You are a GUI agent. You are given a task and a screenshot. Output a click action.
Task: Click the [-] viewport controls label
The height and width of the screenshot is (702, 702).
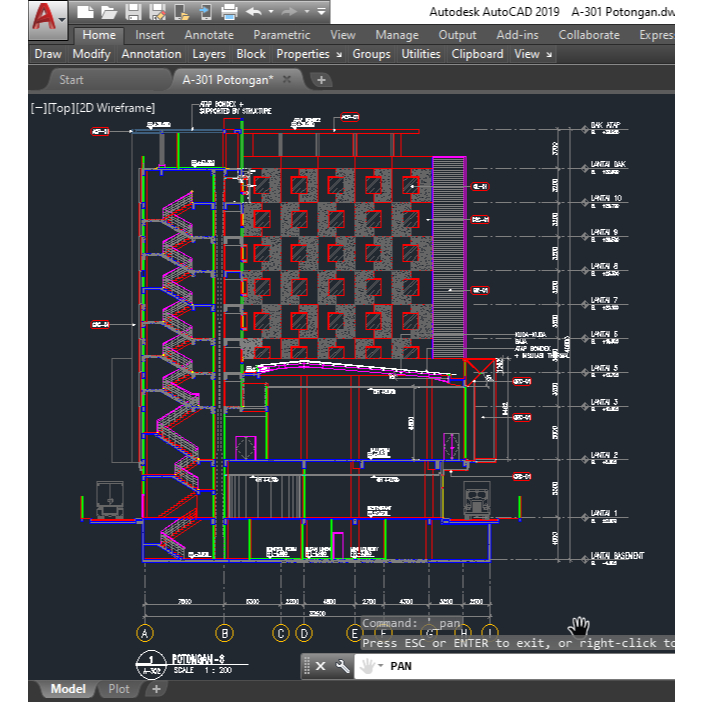pyautogui.click(x=39, y=108)
